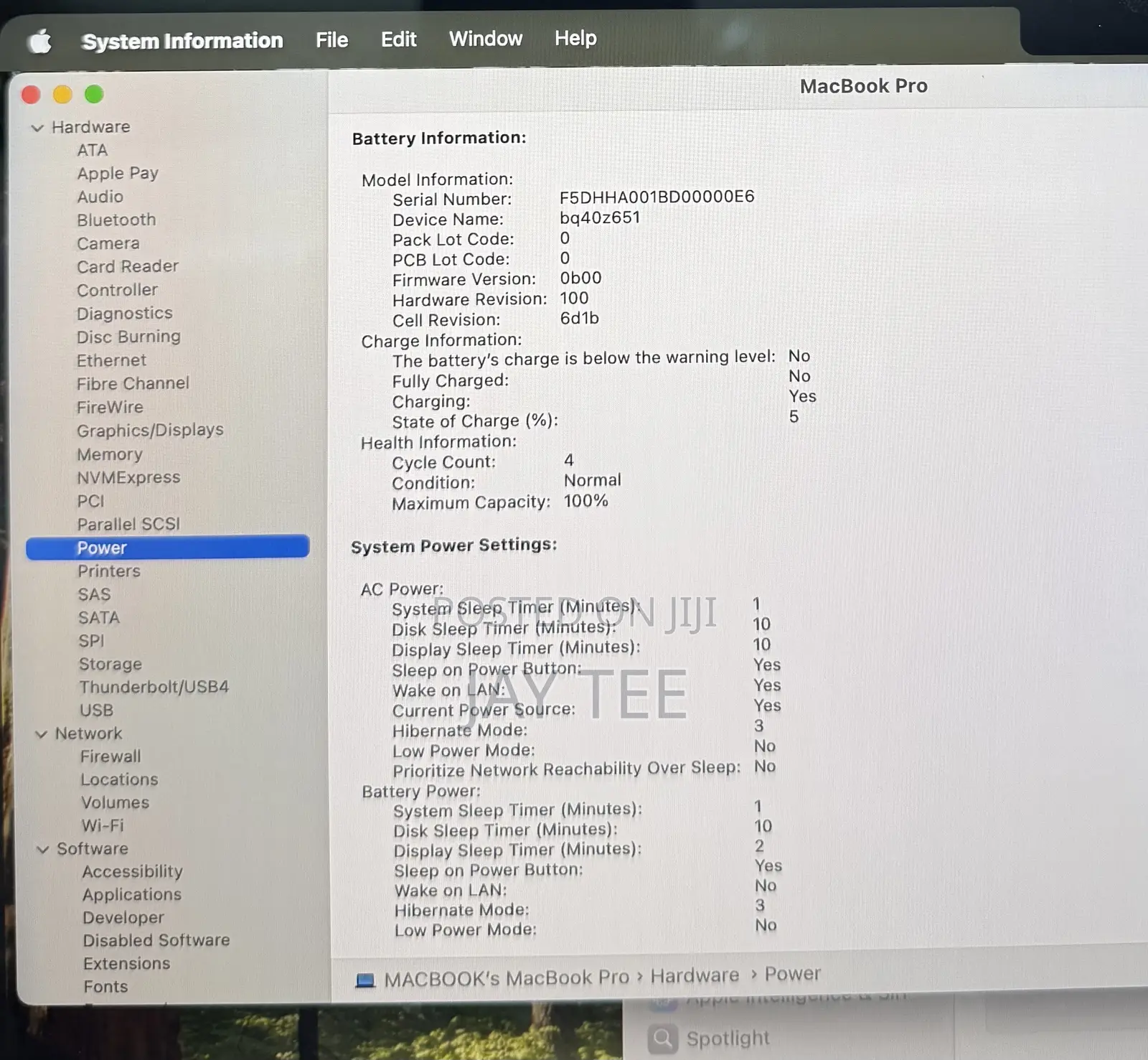Select ATA in the sidebar
The image size is (1148, 1060).
pos(93,150)
